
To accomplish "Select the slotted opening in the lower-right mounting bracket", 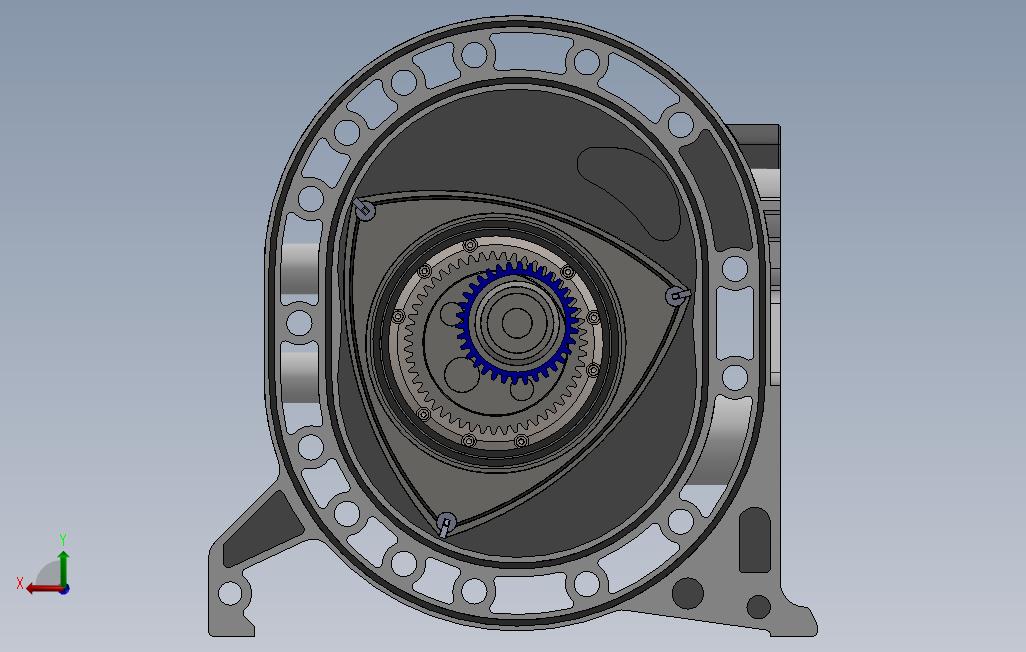I will pyautogui.click(x=754, y=540).
